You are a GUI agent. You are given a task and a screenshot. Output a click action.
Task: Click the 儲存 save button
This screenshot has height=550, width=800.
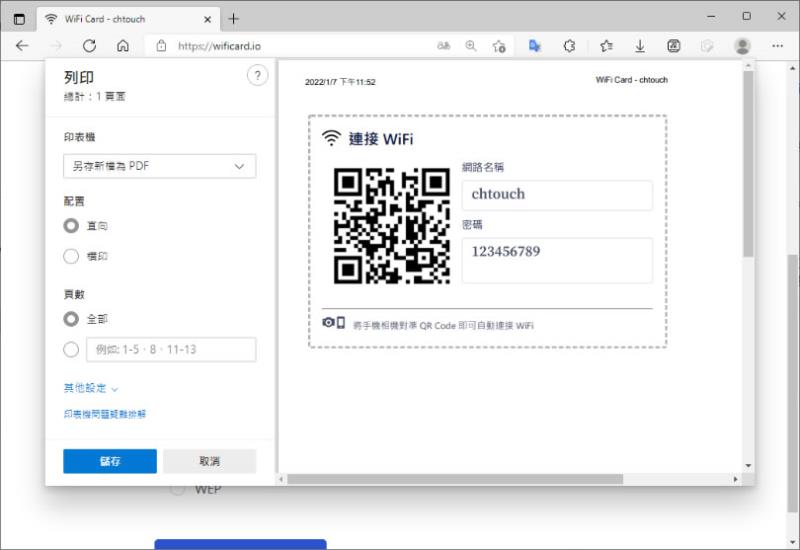point(110,461)
